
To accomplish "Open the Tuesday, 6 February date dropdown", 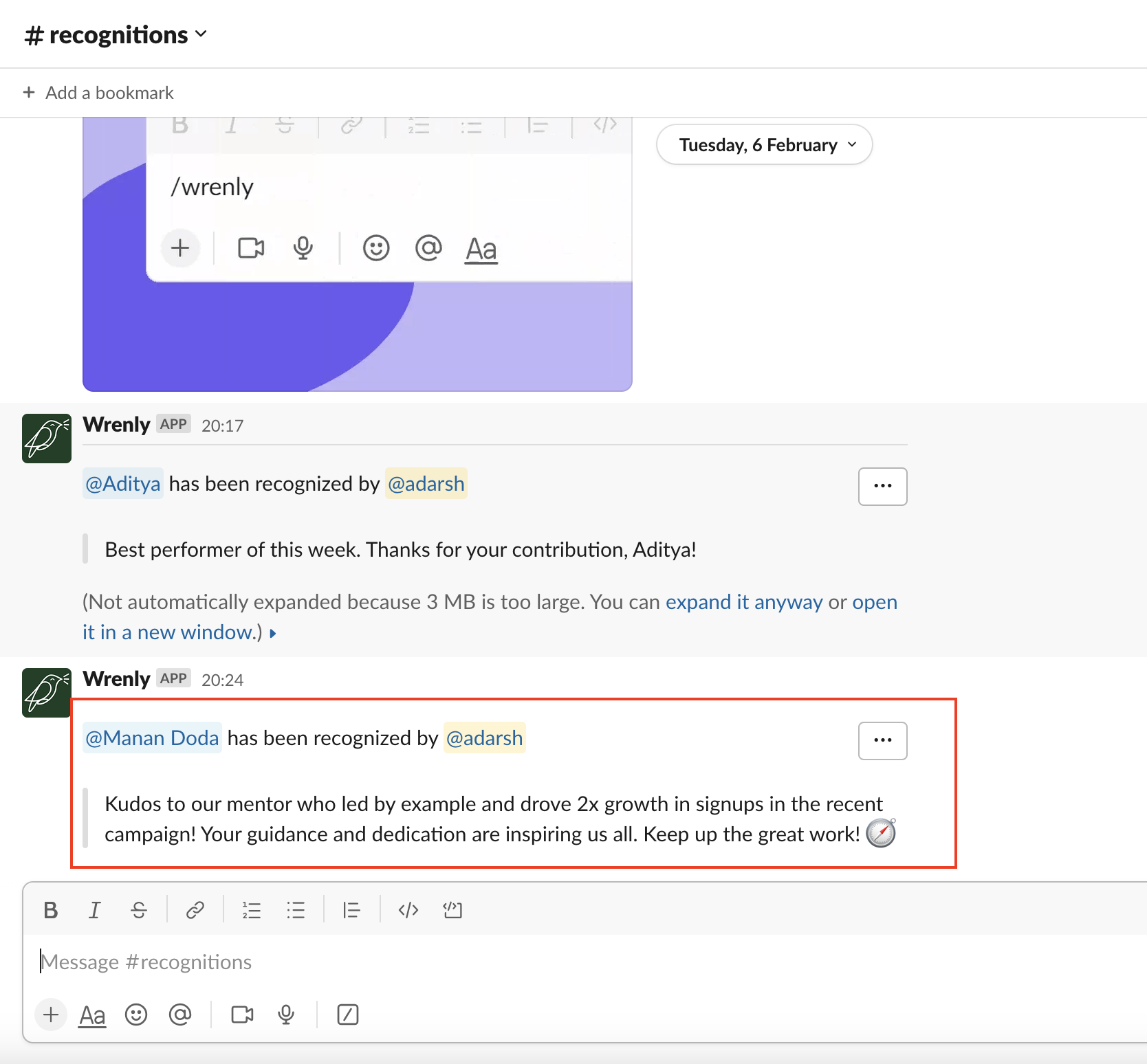I will pos(764,145).
